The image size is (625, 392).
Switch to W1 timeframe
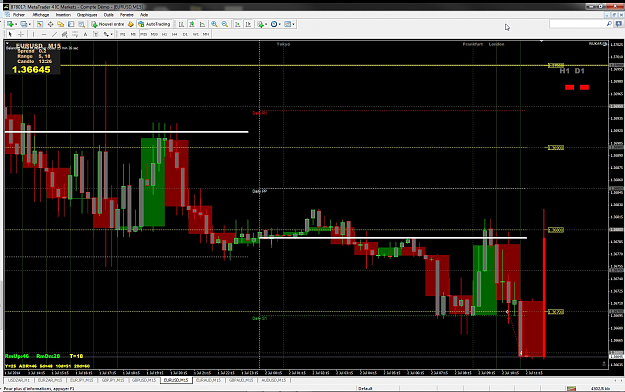tap(196, 34)
